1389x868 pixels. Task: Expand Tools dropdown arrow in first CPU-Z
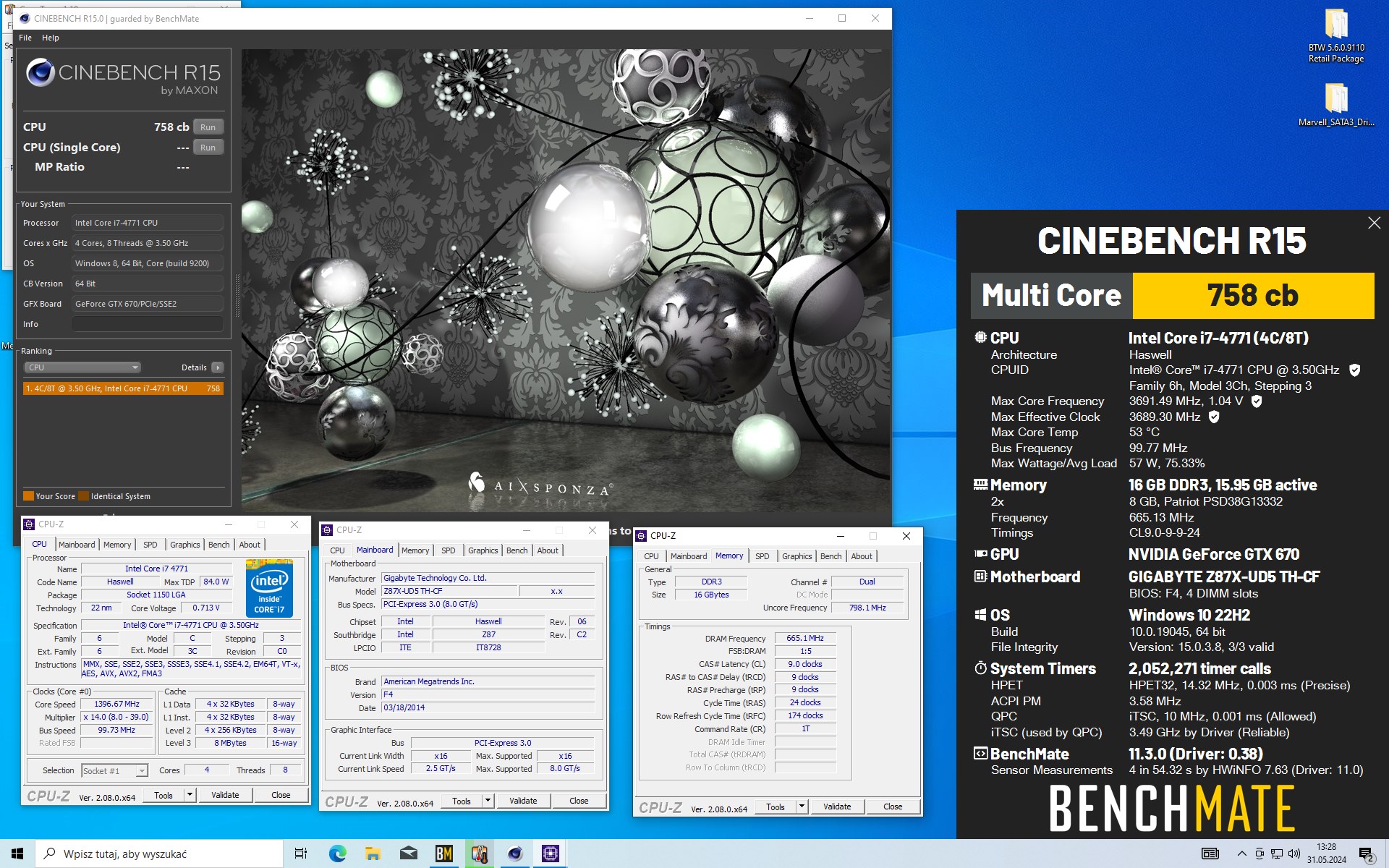[x=190, y=795]
